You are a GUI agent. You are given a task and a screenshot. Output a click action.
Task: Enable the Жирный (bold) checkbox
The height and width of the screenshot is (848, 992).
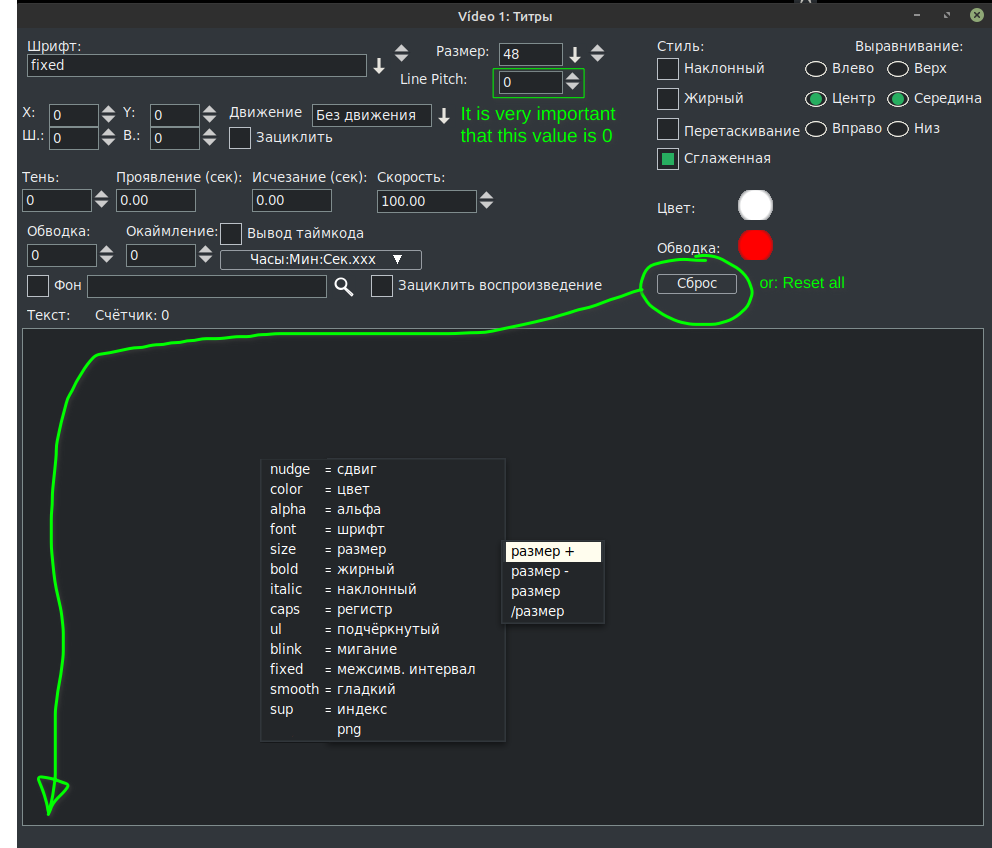(668, 99)
